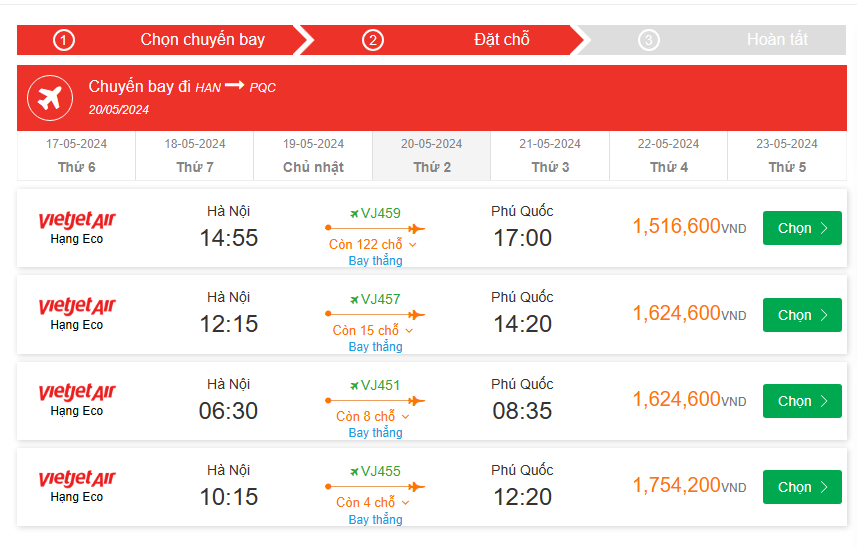Choose the VJ455 flight with Chọn button
This screenshot has width=857, height=547.
click(x=802, y=487)
